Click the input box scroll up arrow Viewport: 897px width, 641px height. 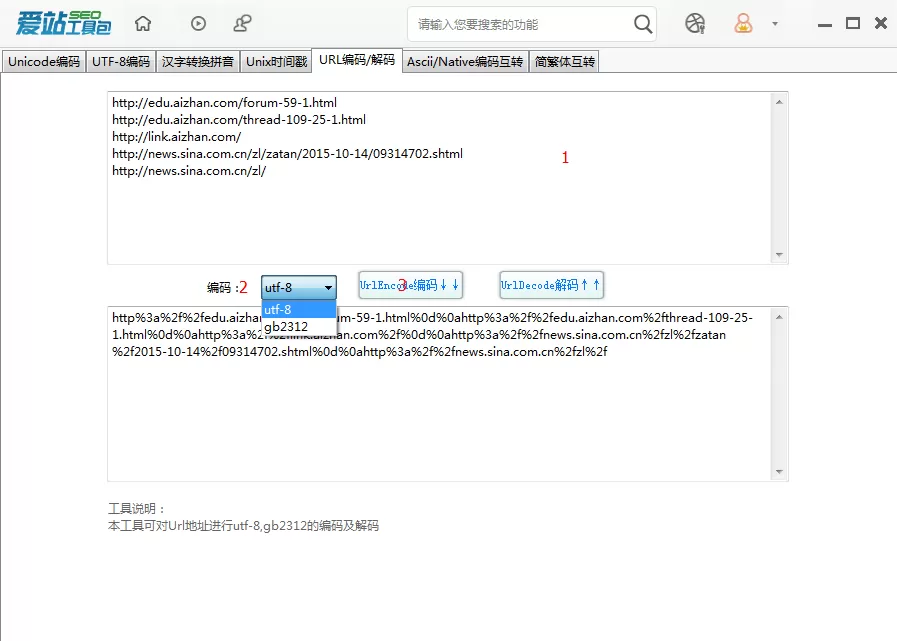coord(779,102)
